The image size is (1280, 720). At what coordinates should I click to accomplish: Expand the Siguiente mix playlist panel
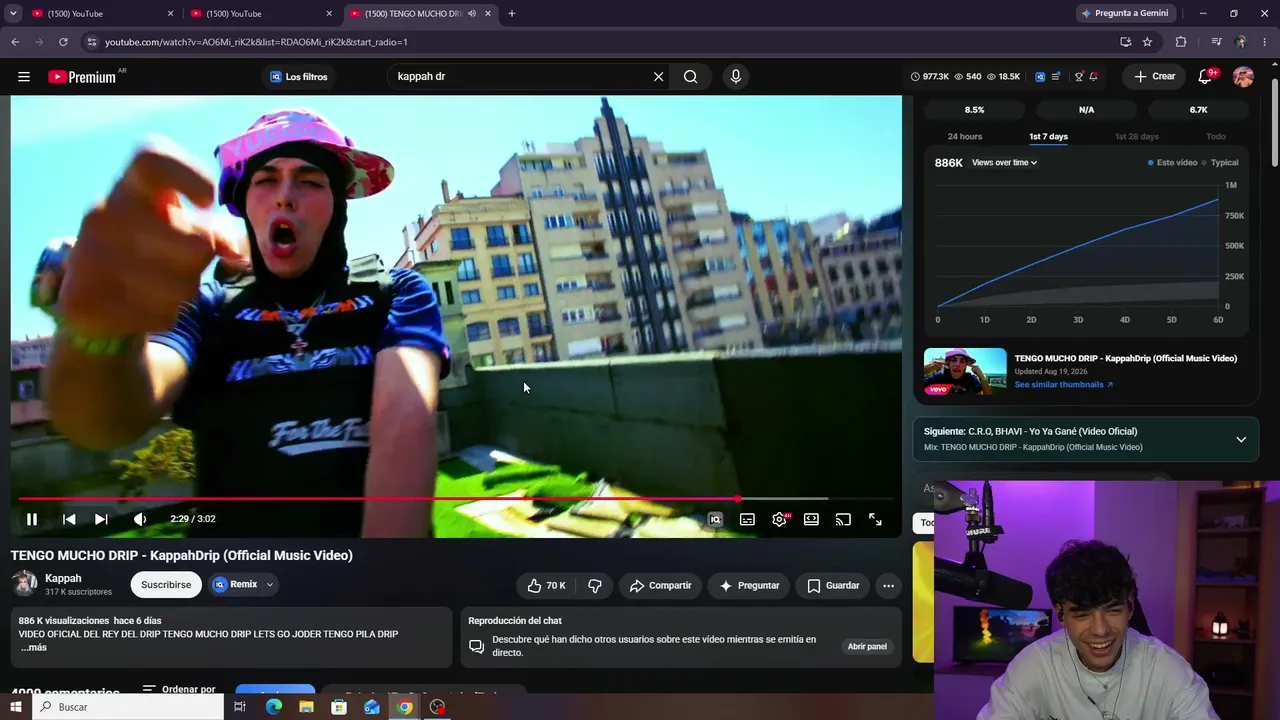tap(1241, 439)
